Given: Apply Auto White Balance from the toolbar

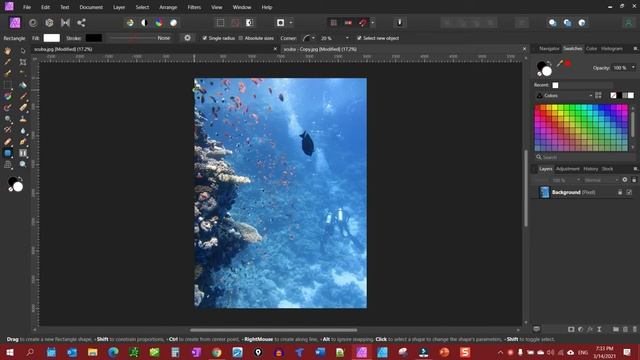Looking at the screenshot, I should pyautogui.click(x=173, y=23).
